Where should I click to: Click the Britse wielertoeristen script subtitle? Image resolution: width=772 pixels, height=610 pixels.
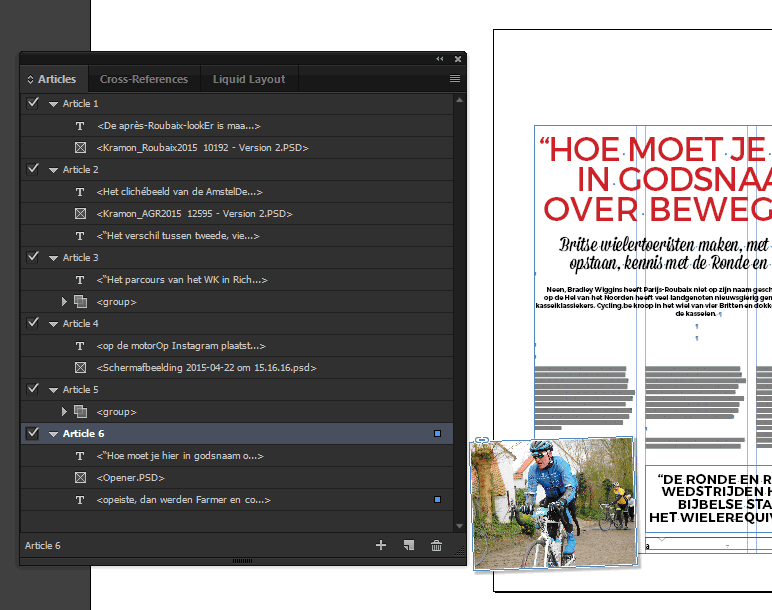tap(665, 254)
